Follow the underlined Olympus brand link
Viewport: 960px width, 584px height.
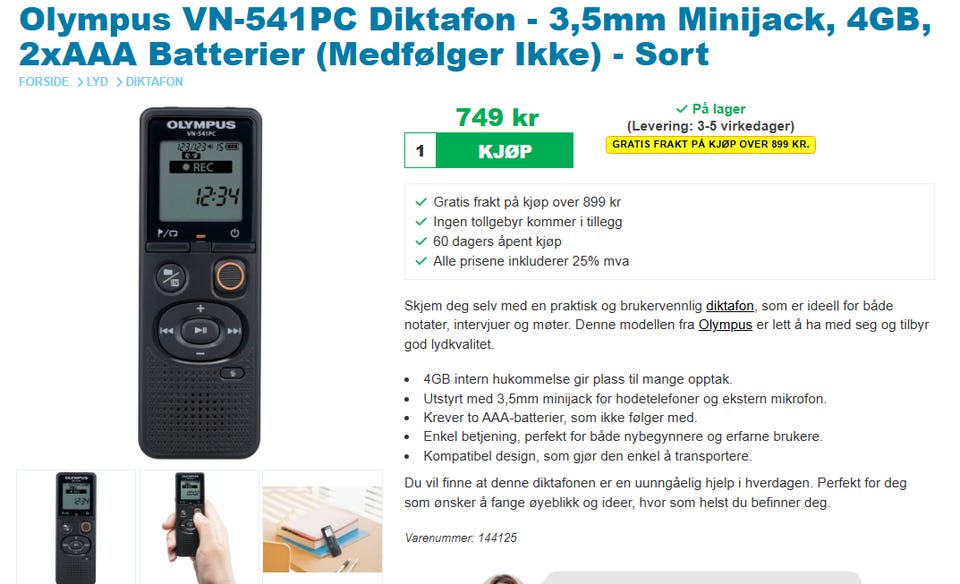[x=725, y=324]
